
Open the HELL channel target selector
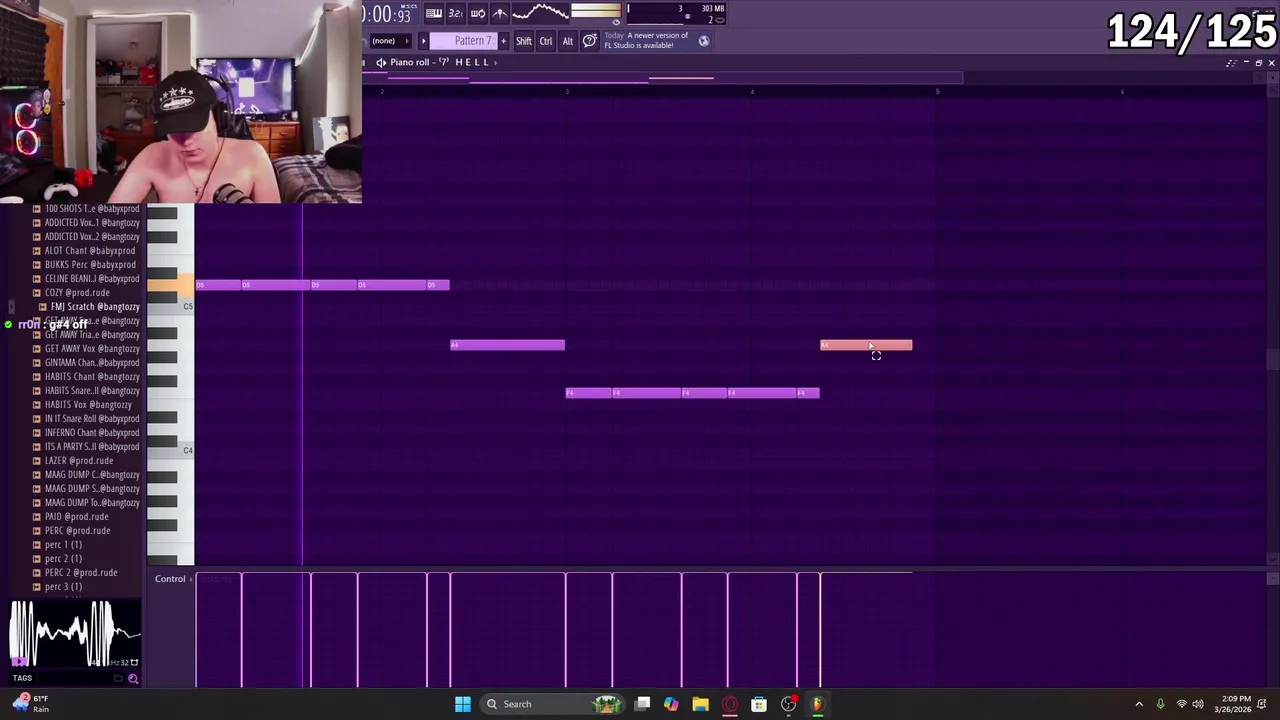pos(472,62)
